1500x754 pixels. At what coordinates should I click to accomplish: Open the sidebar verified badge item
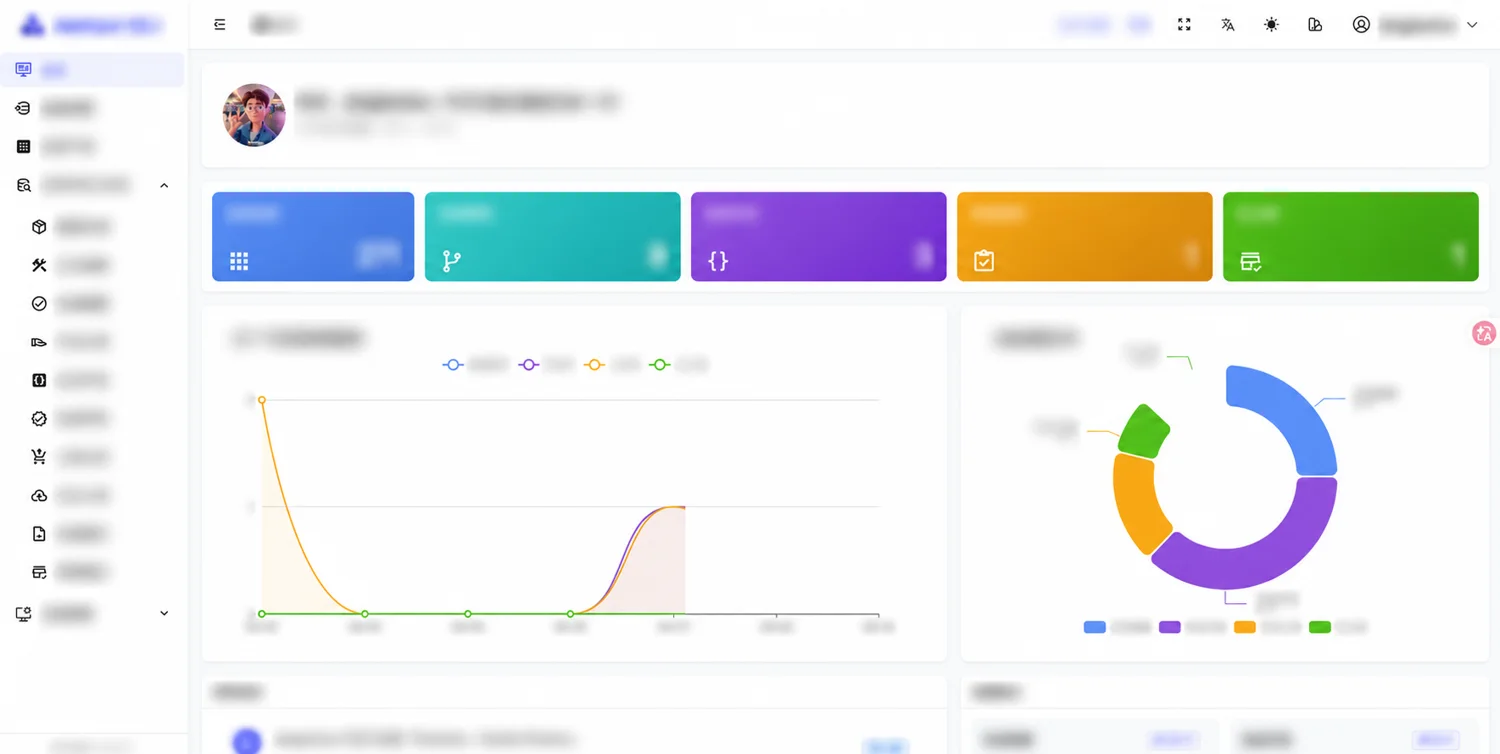pos(92,419)
